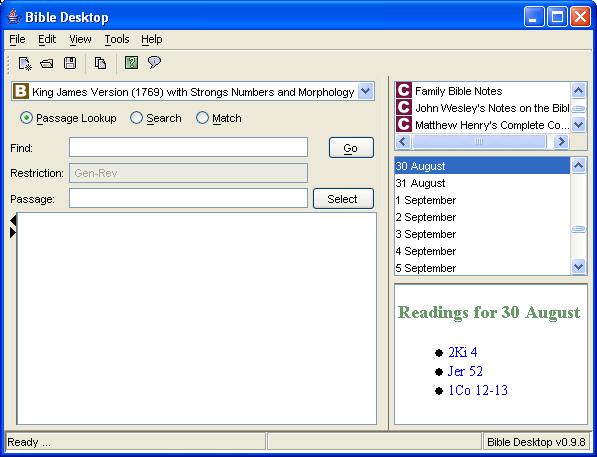
Task: Click the Go button
Action: tap(351, 148)
